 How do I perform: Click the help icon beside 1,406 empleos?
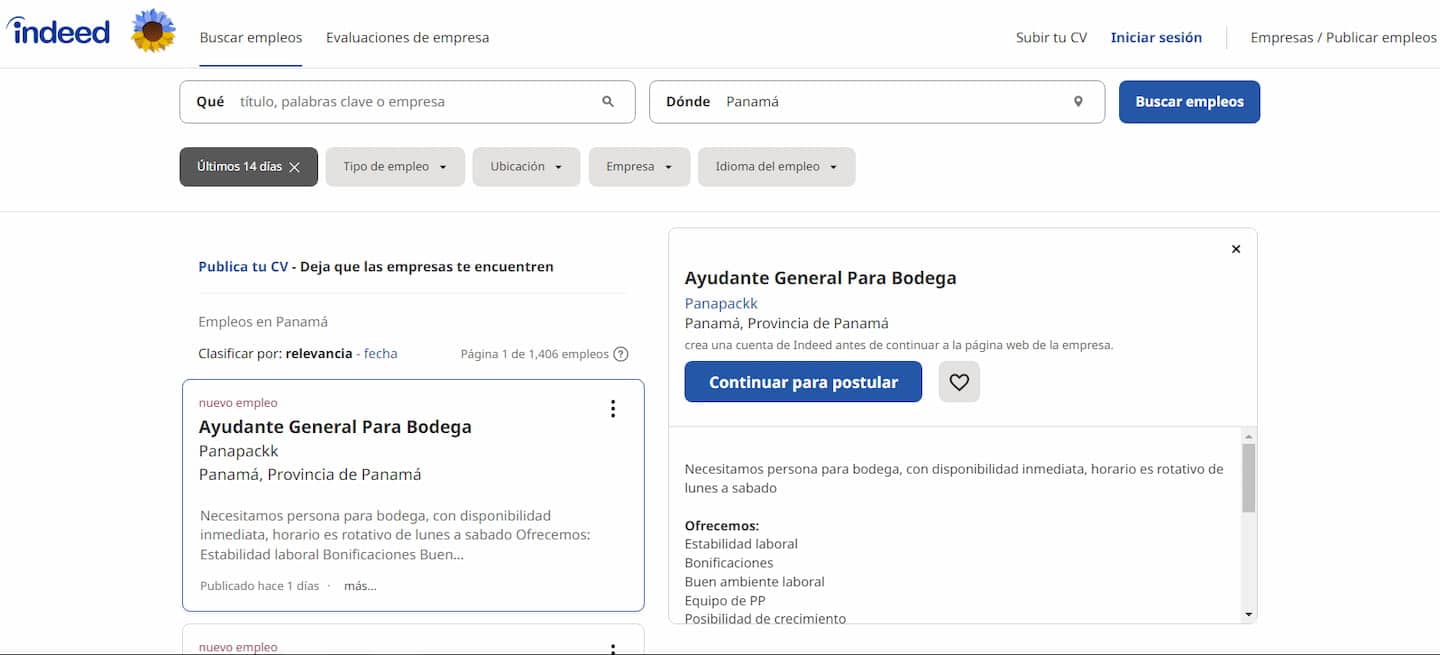pyautogui.click(x=621, y=354)
